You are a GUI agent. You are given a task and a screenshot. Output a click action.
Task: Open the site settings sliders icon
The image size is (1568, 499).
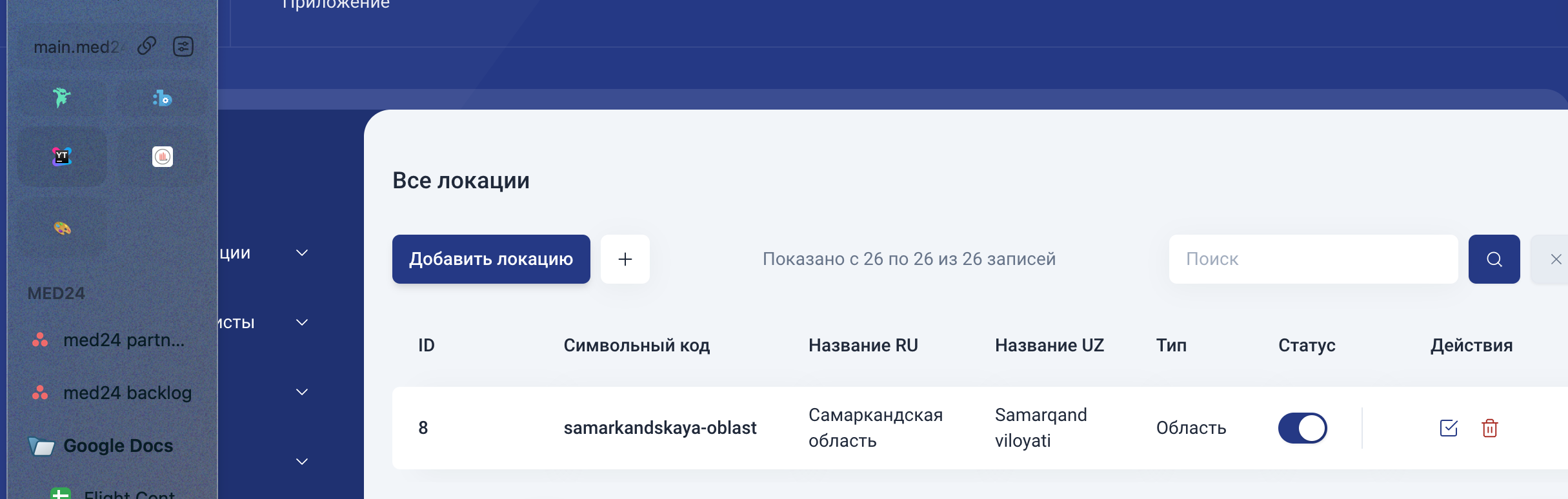pyautogui.click(x=183, y=46)
